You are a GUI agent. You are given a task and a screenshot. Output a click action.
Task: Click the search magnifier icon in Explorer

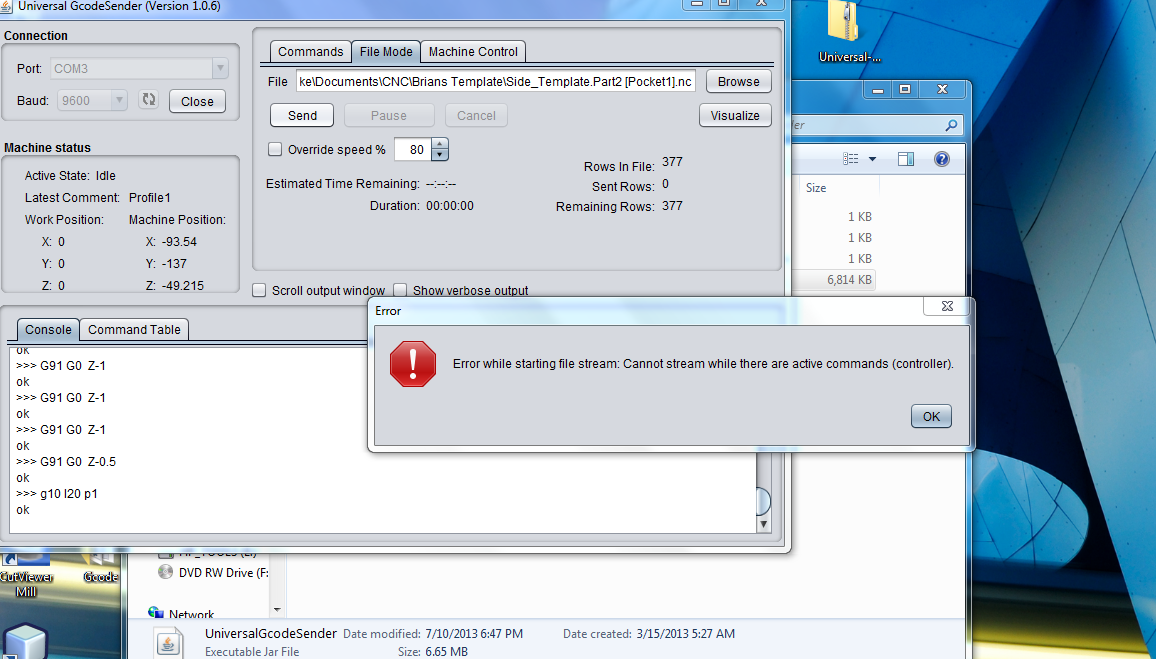click(951, 125)
